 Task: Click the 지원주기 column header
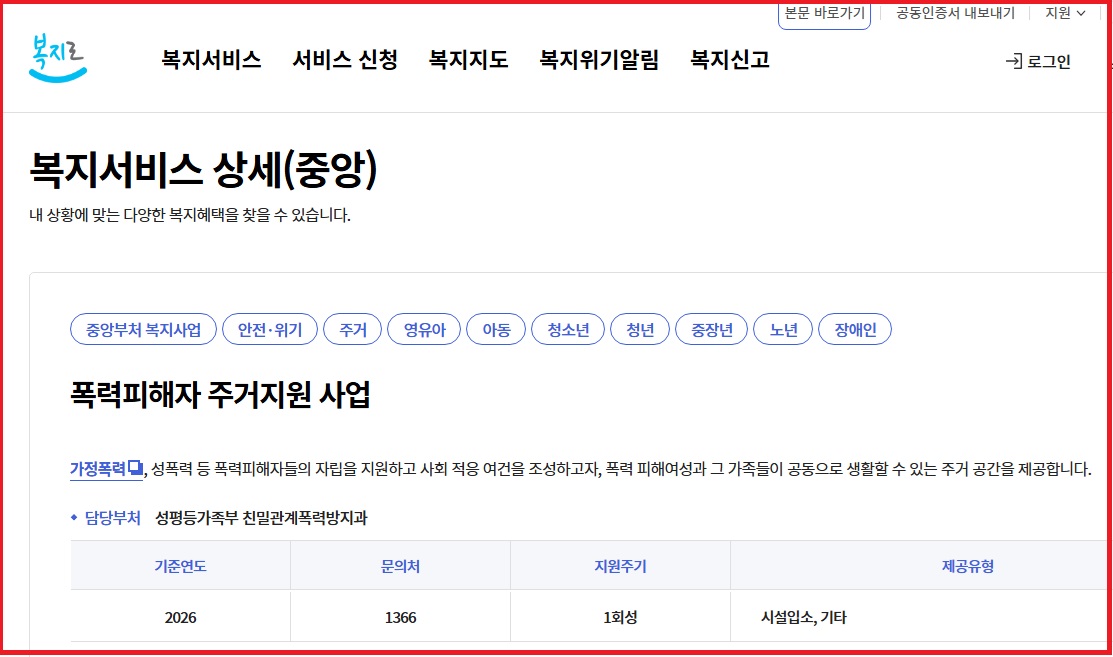click(620, 565)
